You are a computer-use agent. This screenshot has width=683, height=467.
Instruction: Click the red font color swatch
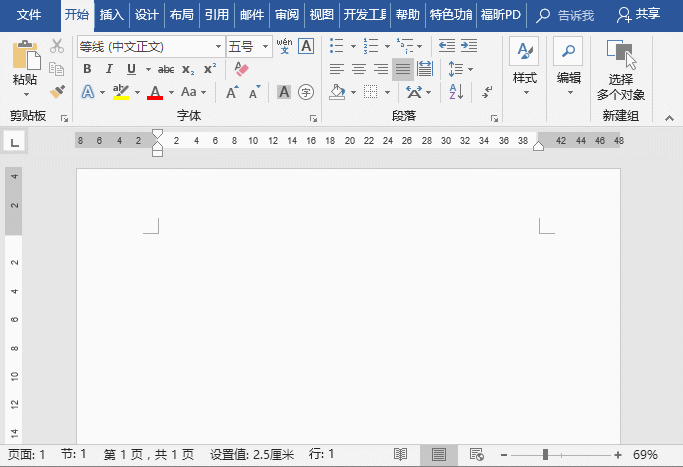click(154, 93)
